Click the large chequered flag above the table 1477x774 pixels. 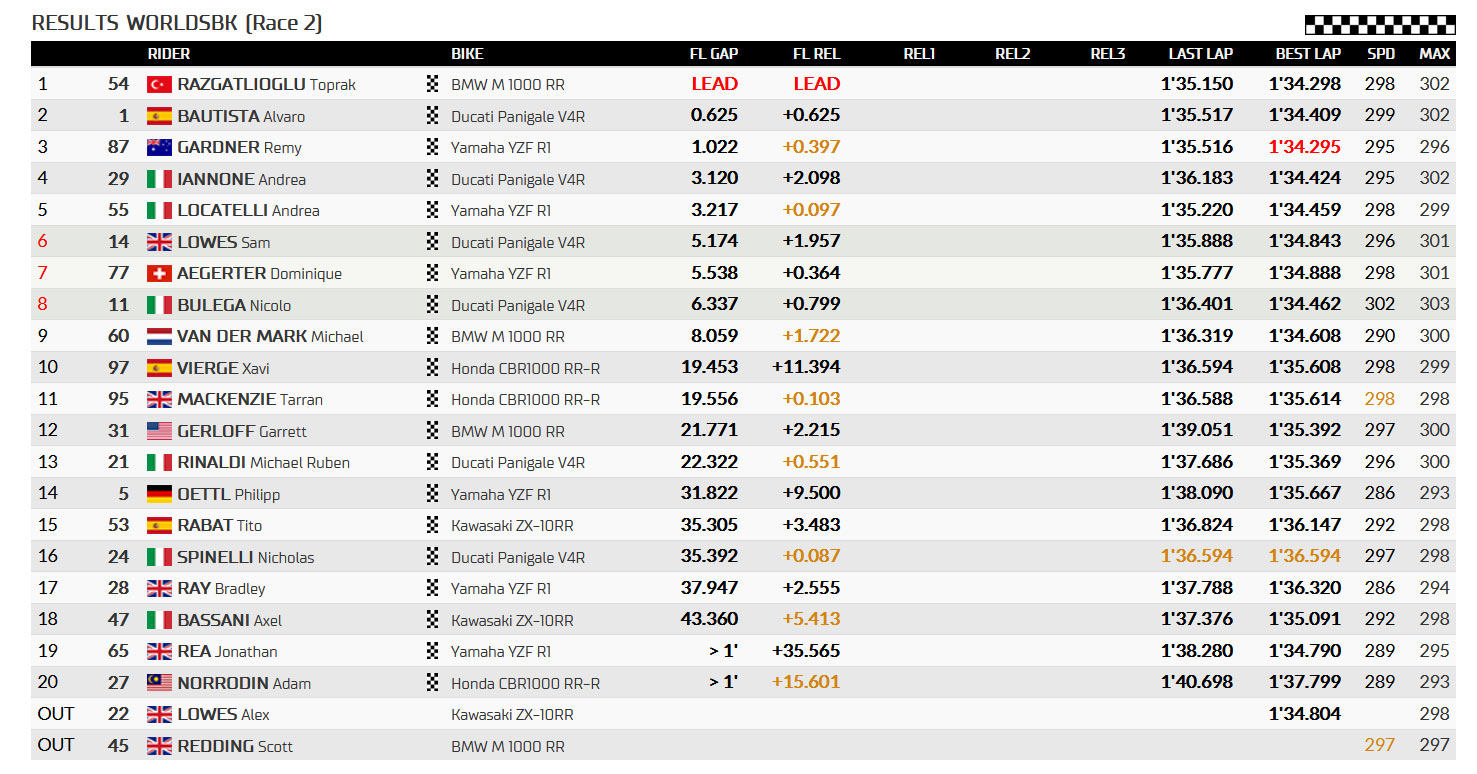point(1380,25)
